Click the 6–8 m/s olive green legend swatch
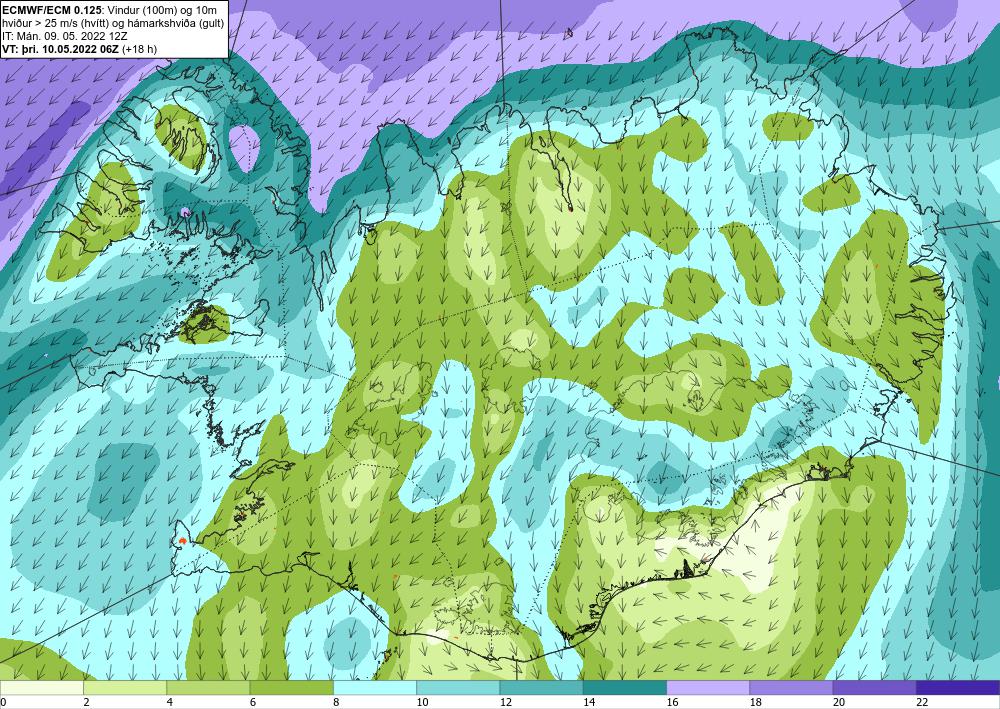This screenshot has height=709, width=1000. (291, 687)
